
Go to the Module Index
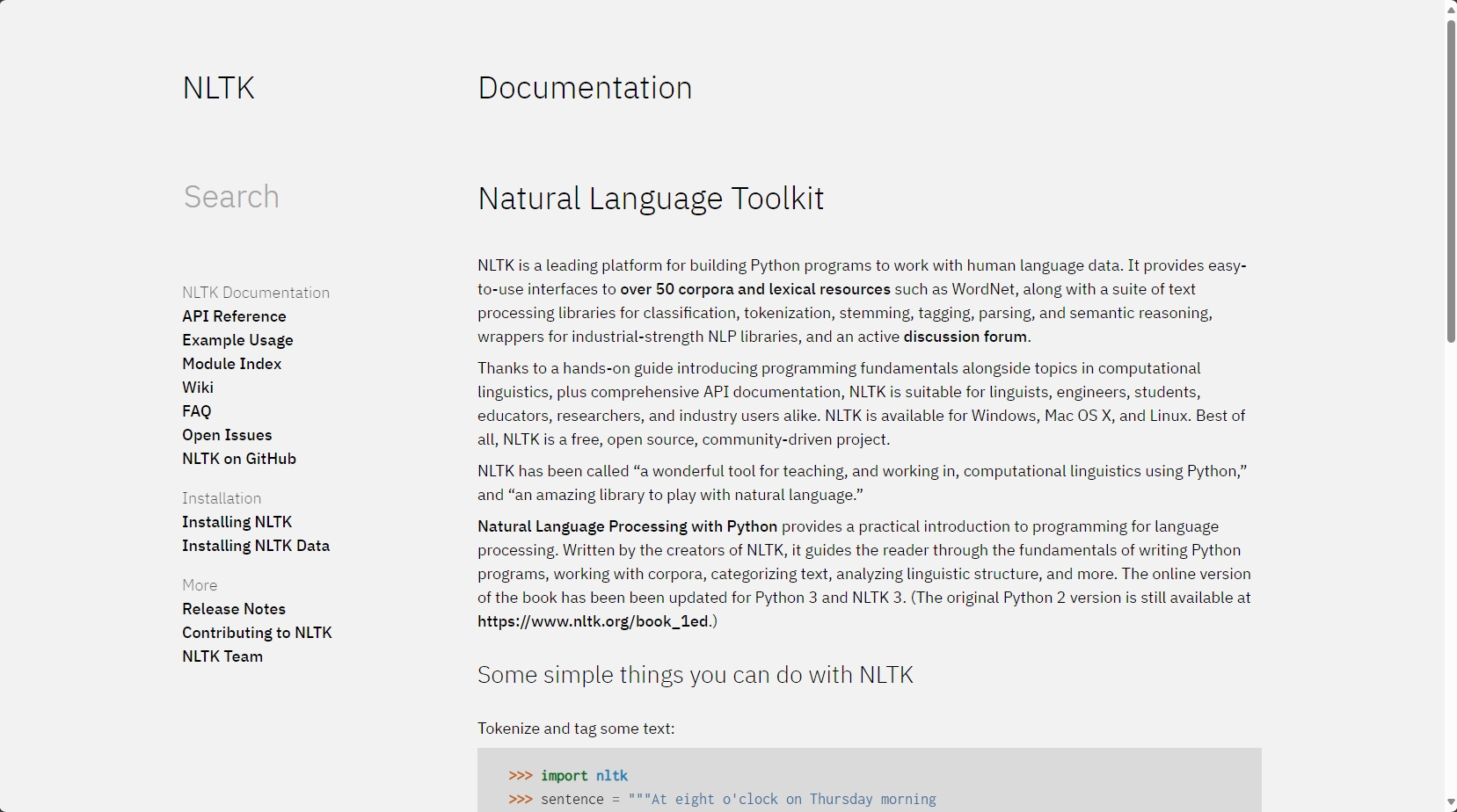pyautogui.click(x=231, y=364)
